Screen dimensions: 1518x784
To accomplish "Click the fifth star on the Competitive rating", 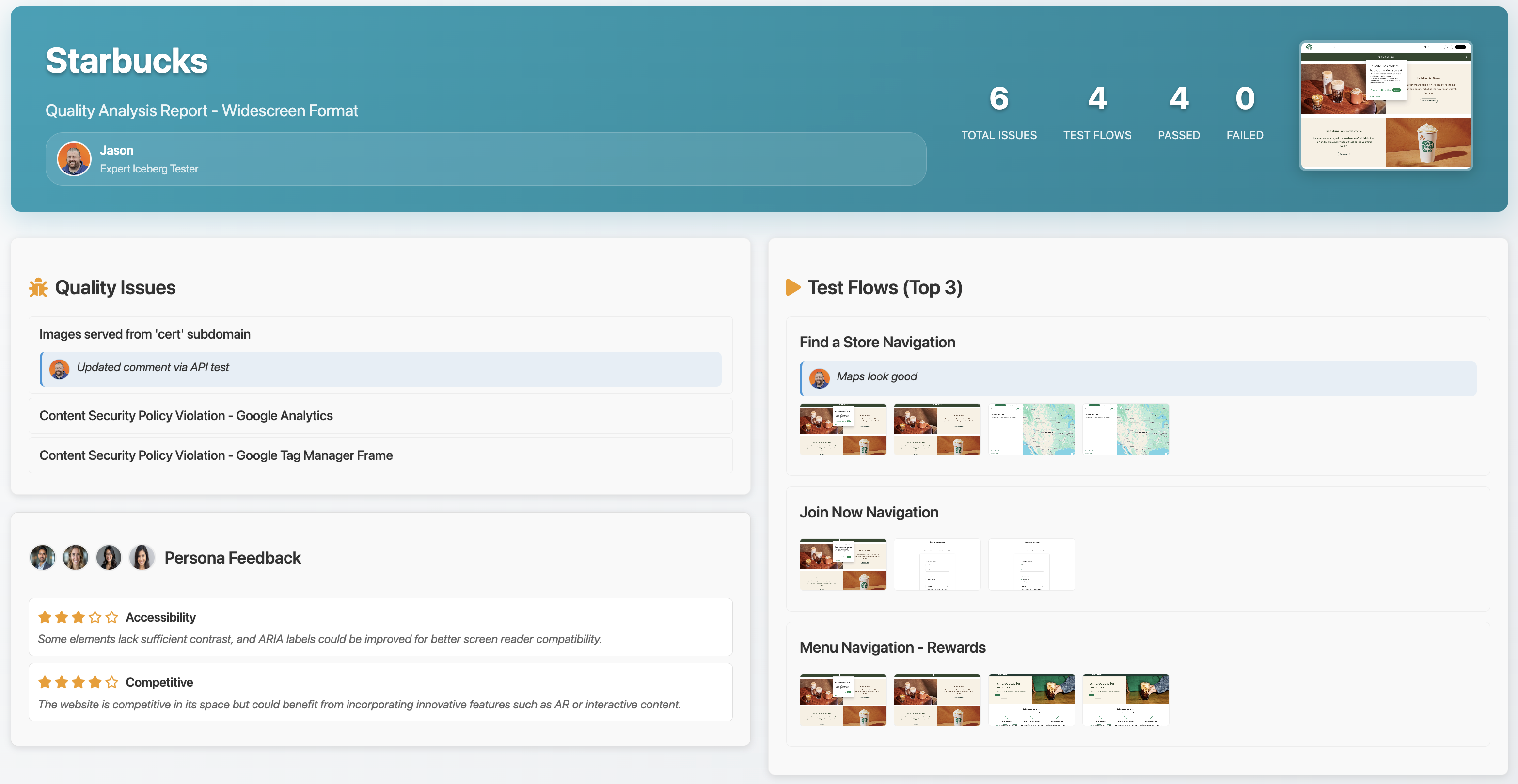I will 112,681.
